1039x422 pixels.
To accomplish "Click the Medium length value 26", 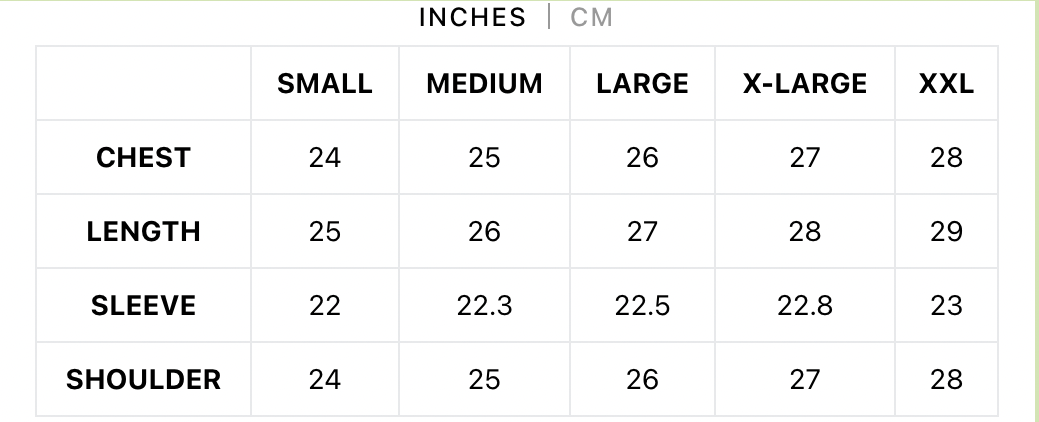I will (x=484, y=232).
